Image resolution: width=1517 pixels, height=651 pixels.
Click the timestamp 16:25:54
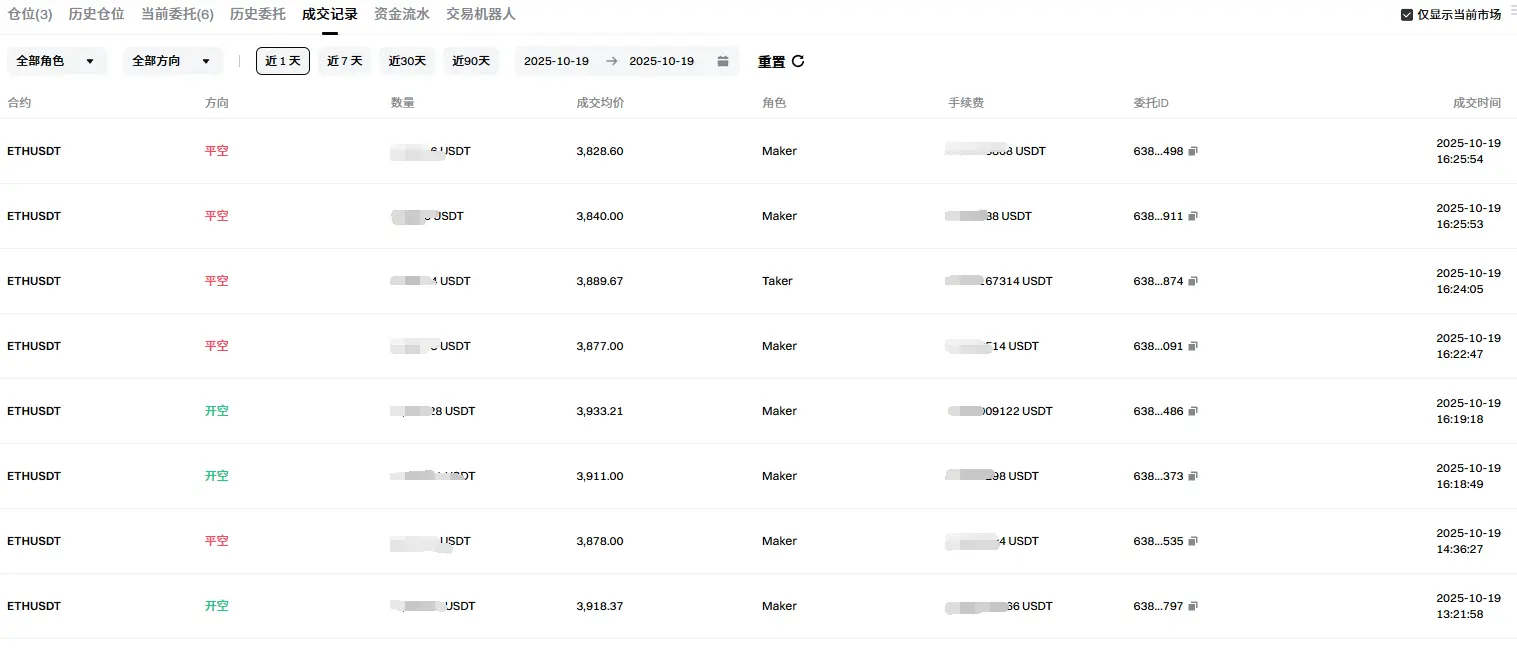pyautogui.click(x=1460, y=160)
